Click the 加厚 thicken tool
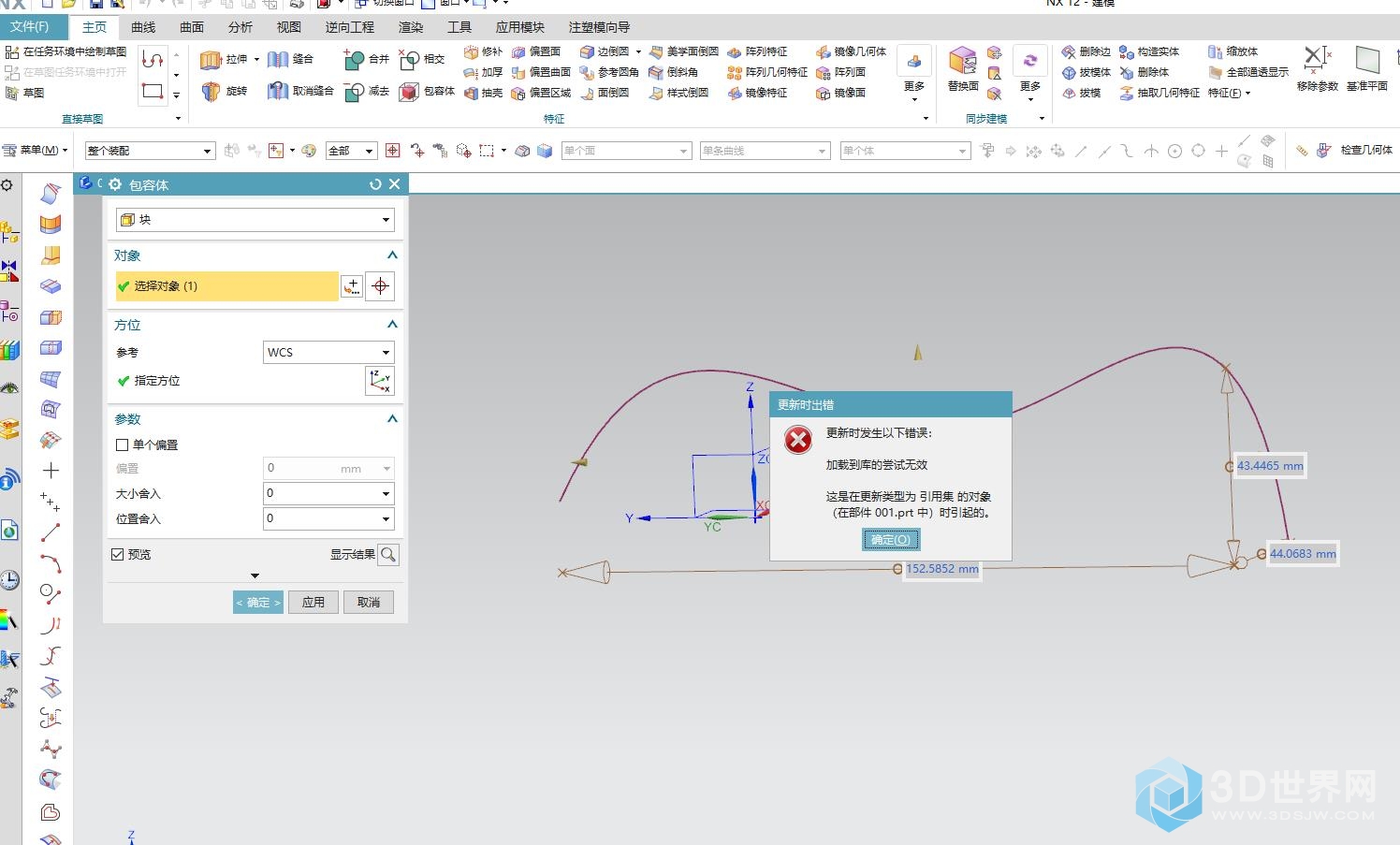This screenshot has height=845, width=1400. coord(482,72)
